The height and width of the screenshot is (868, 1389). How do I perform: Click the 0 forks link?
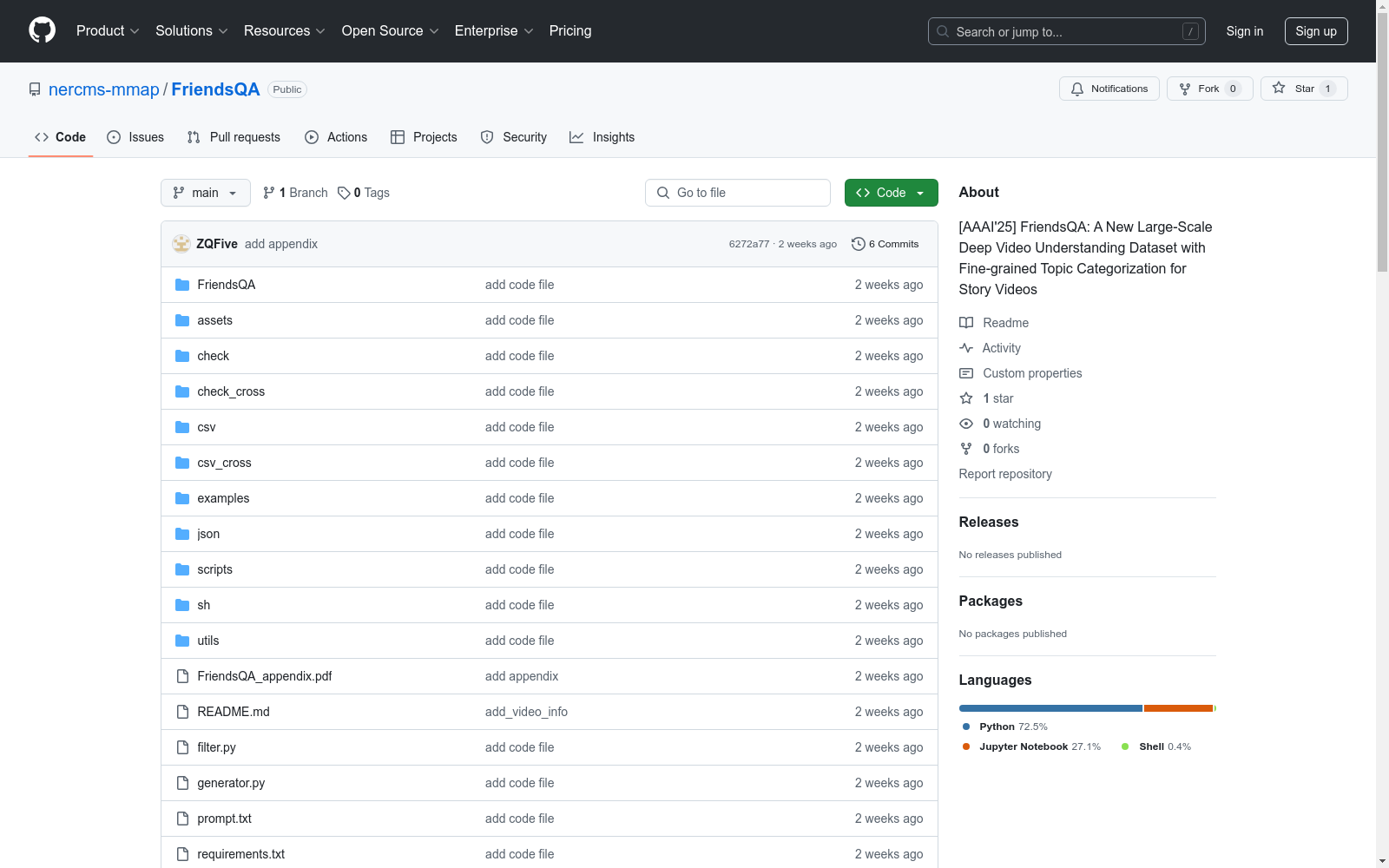pos(990,449)
